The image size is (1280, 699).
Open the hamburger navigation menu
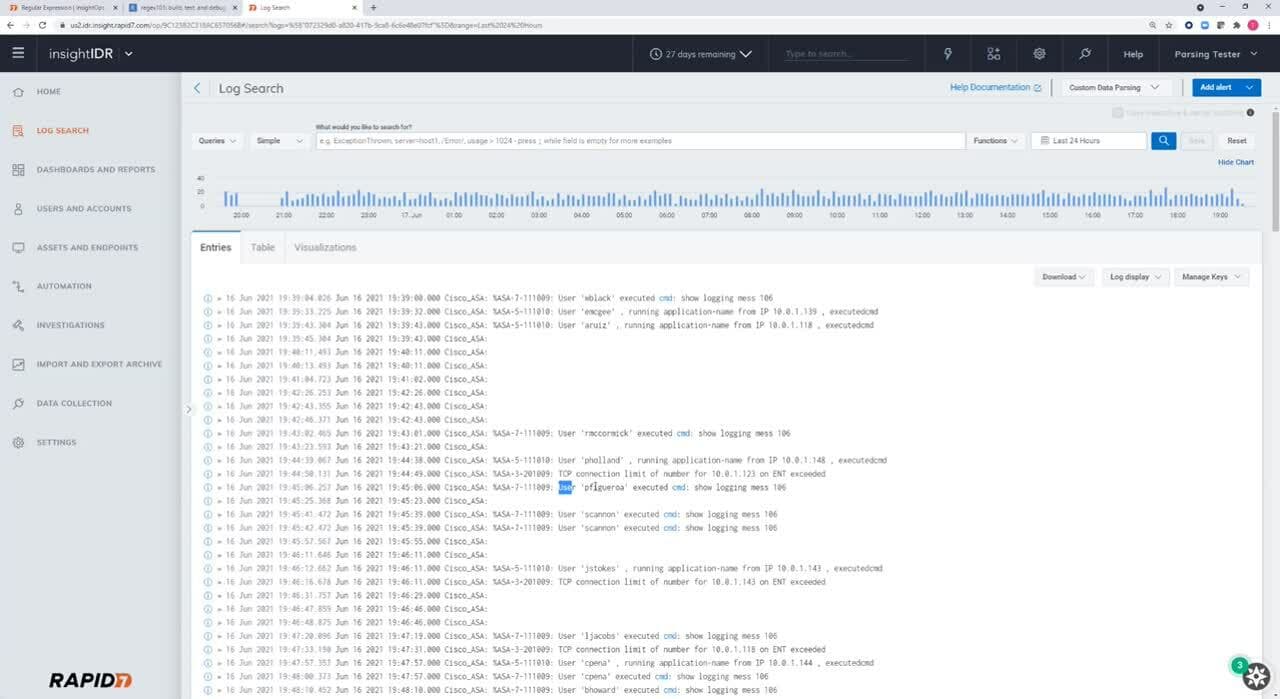(x=18, y=53)
